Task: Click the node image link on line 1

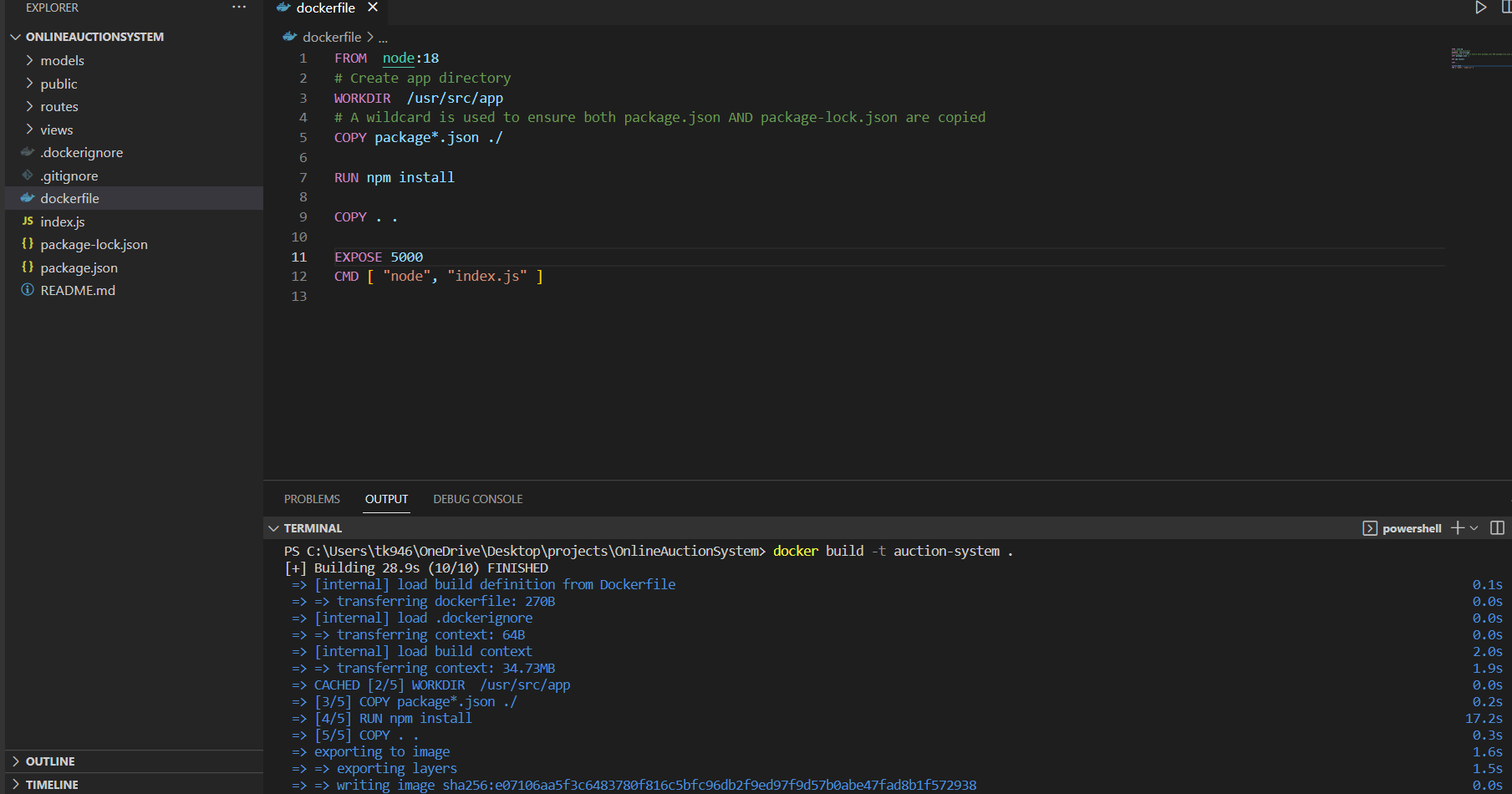Action: click(x=399, y=58)
